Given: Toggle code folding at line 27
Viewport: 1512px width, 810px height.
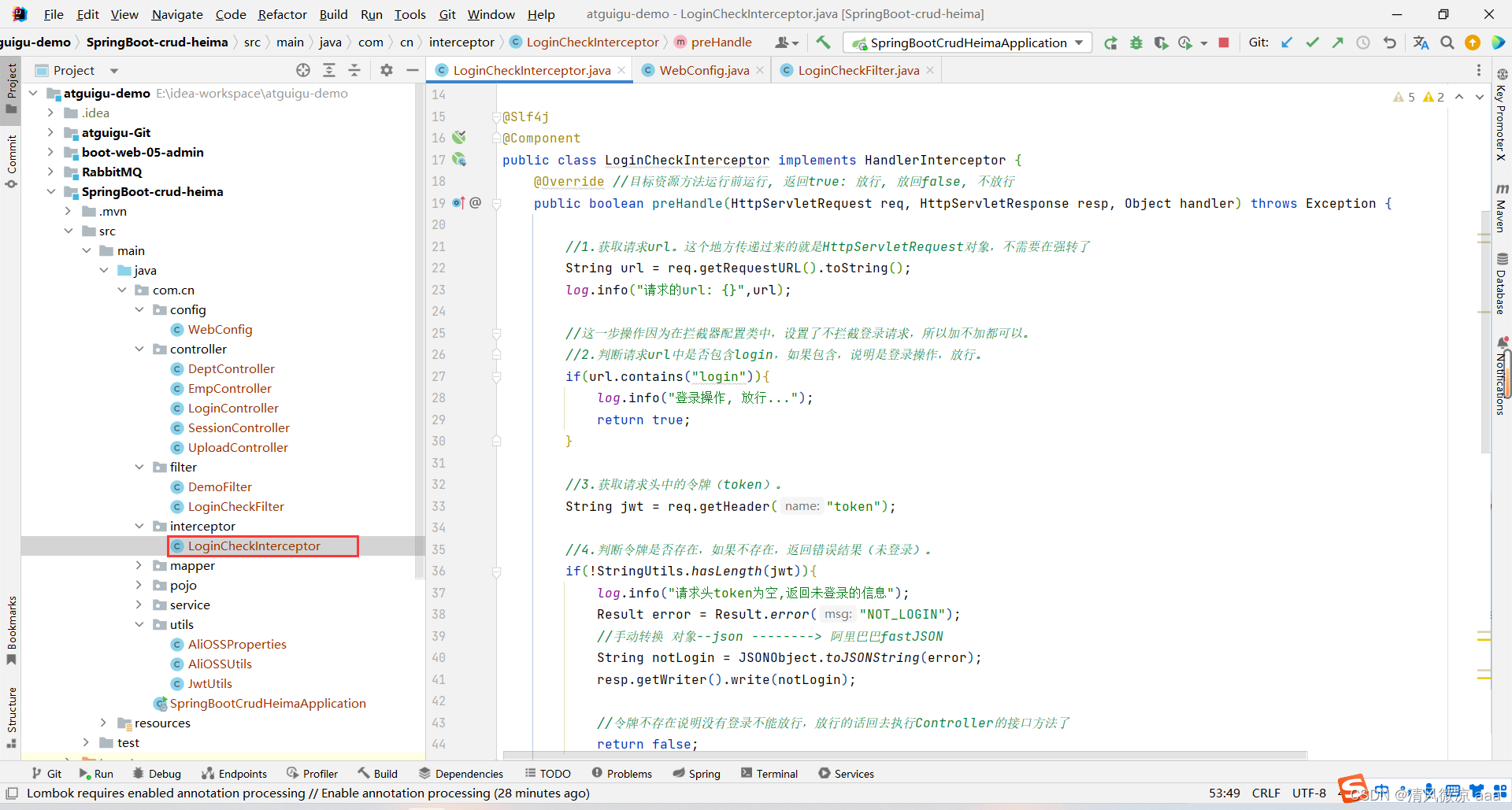Looking at the screenshot, I should (x=497, y=377).
